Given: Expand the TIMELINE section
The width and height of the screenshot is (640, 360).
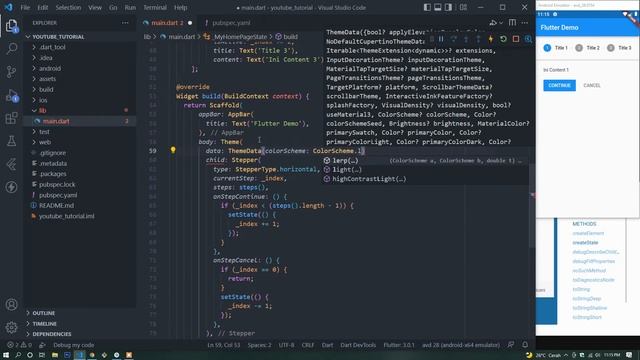Looking at the screenshot, I should [44, 324].
